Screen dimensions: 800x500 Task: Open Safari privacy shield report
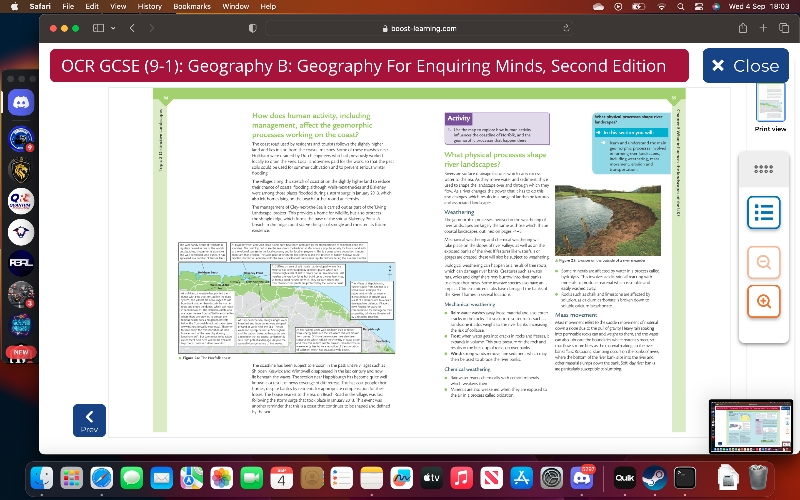[252, 28]
